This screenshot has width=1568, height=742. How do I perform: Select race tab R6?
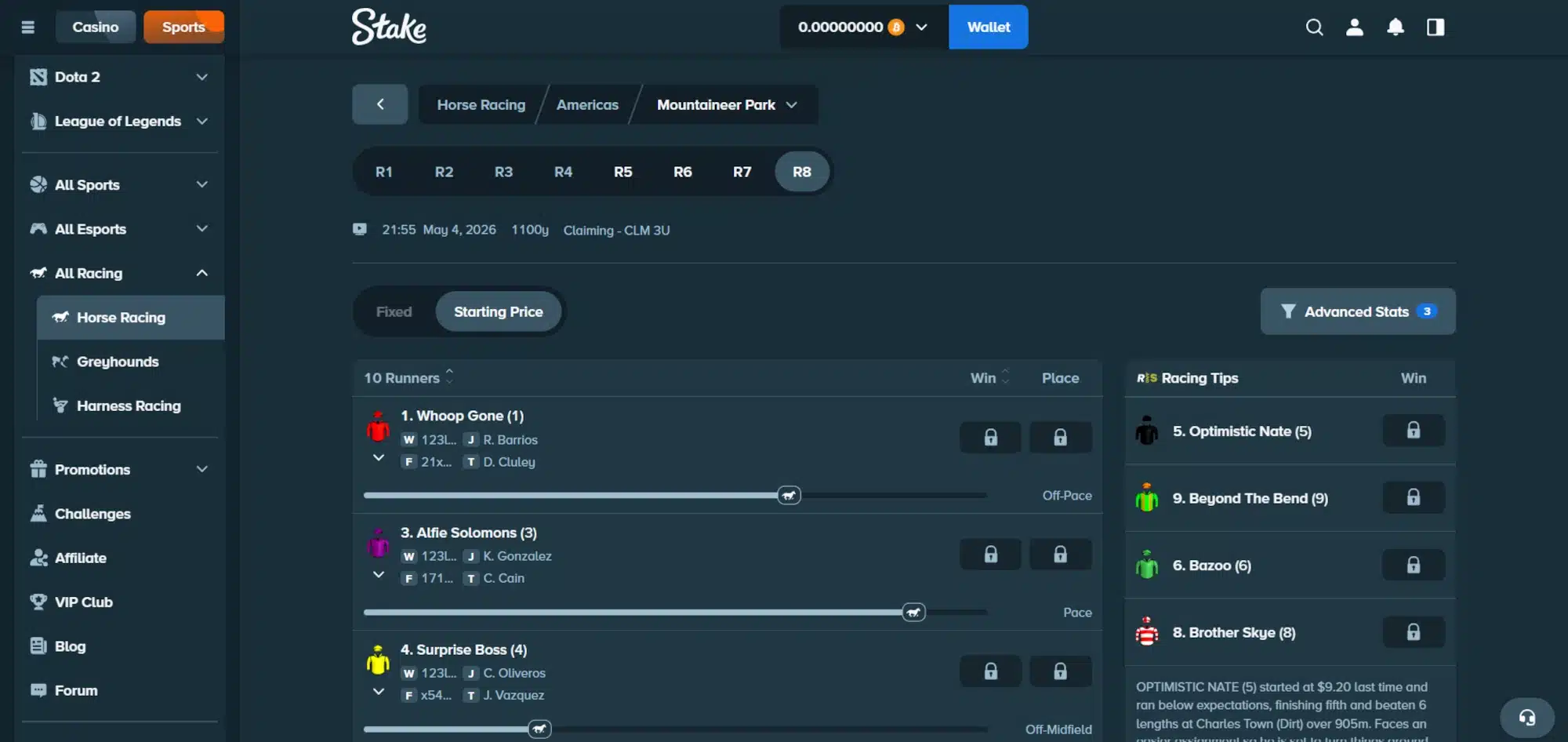(x=683, y=172)
